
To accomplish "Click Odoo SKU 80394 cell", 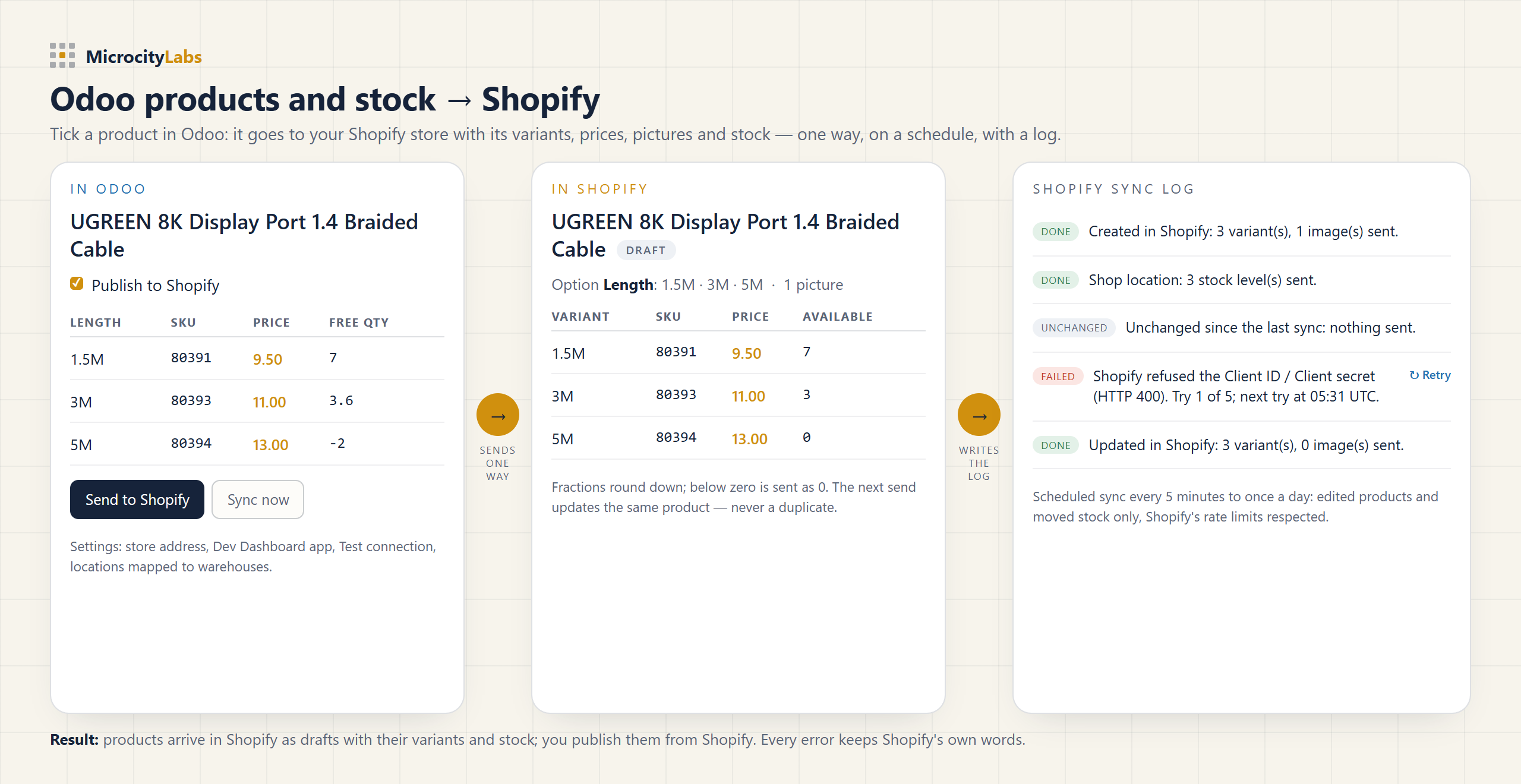I will coord(191,443).
